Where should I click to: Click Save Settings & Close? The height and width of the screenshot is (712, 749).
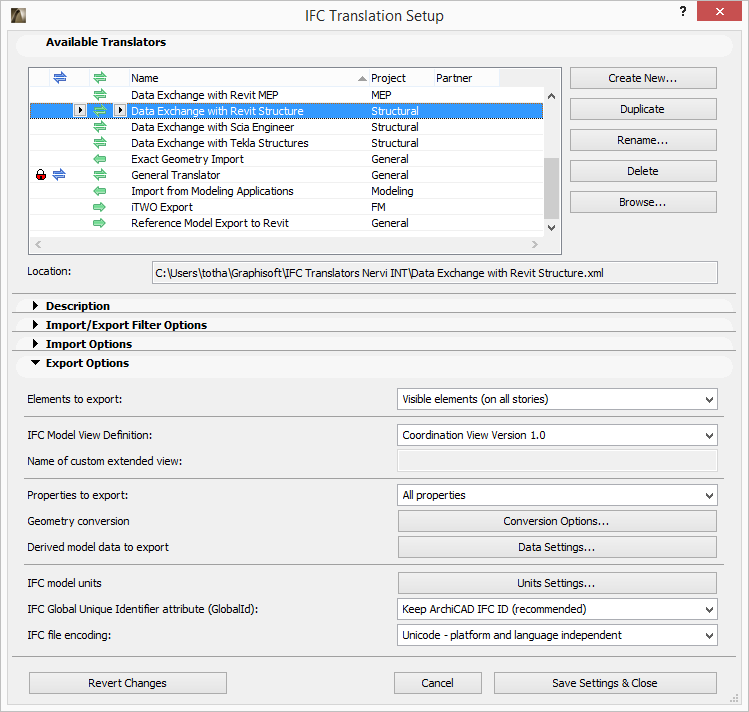click(605, 683)
